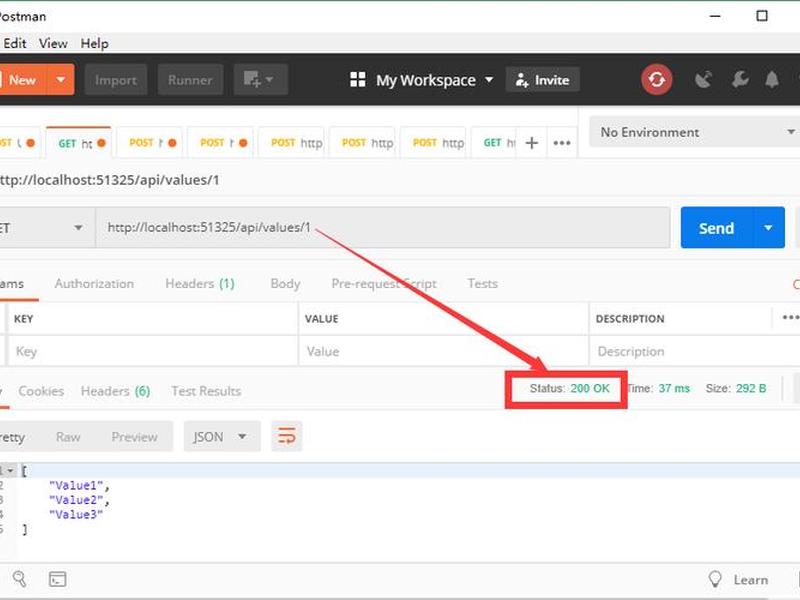The width and height of the screenshot is (800, 600).
Task: Click the "292 B" size value
Action: point(751,388)
